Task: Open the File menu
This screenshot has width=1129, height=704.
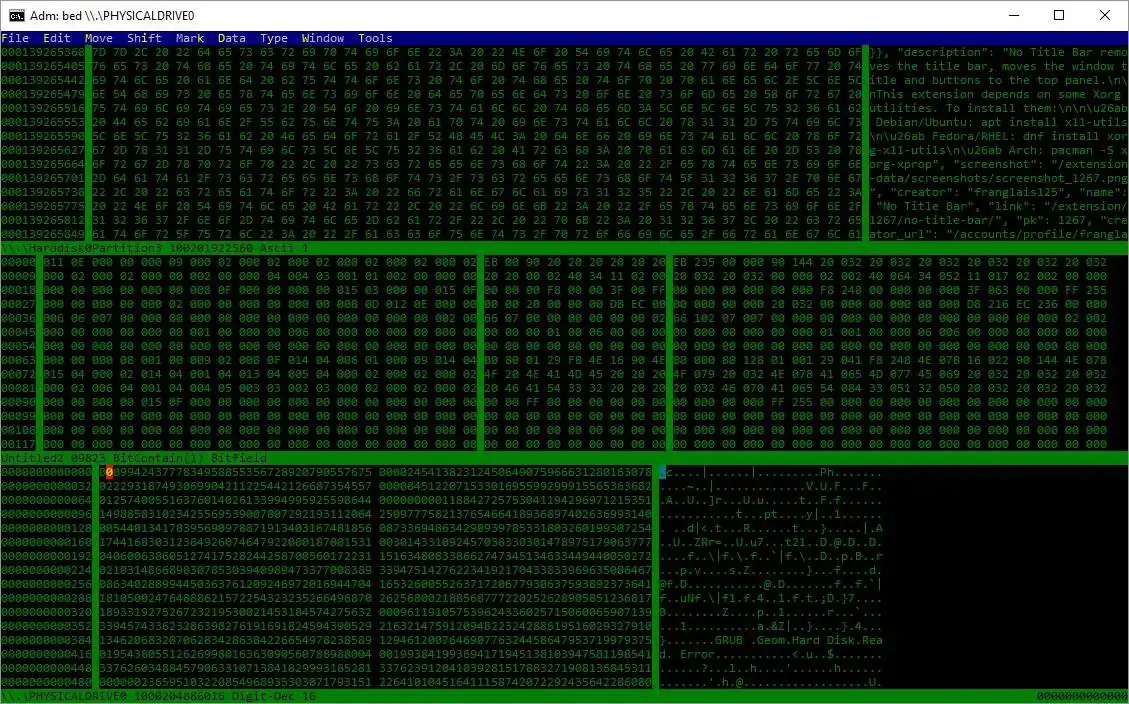Action: tap(15, 38)
